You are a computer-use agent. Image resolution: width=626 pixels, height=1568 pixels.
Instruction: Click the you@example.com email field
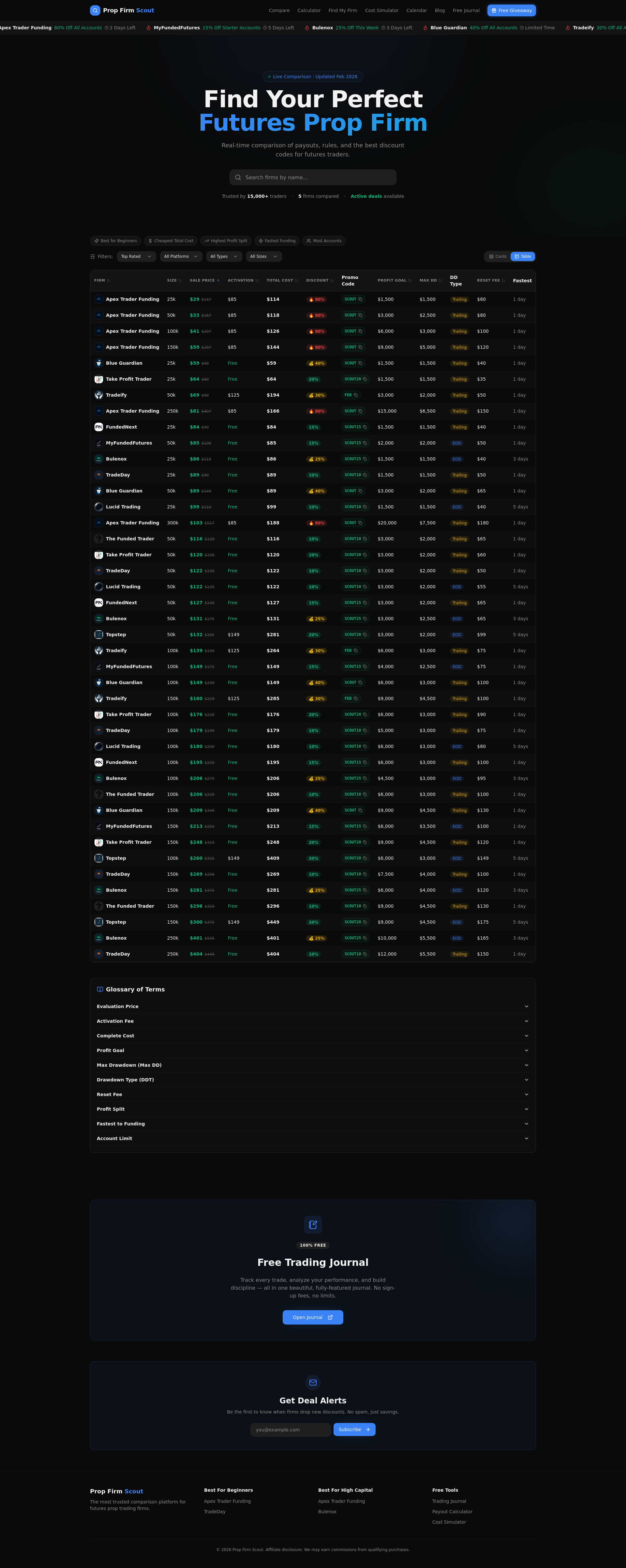click(291, 1429)
